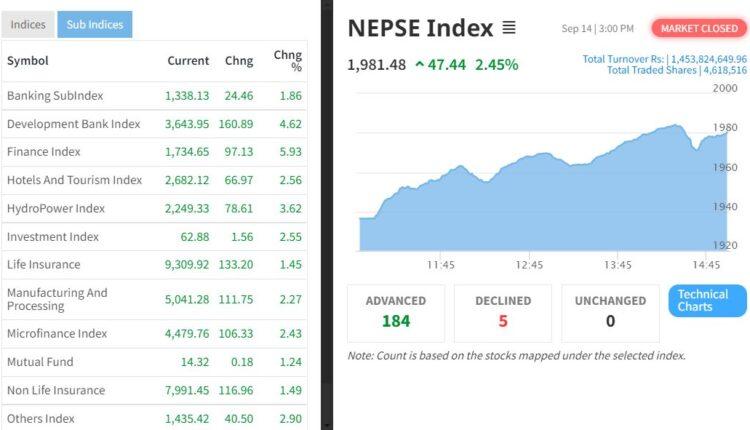Screen dimensions: 750x430
Task: Click the Declined 5 count box
Action: point(502,311)
